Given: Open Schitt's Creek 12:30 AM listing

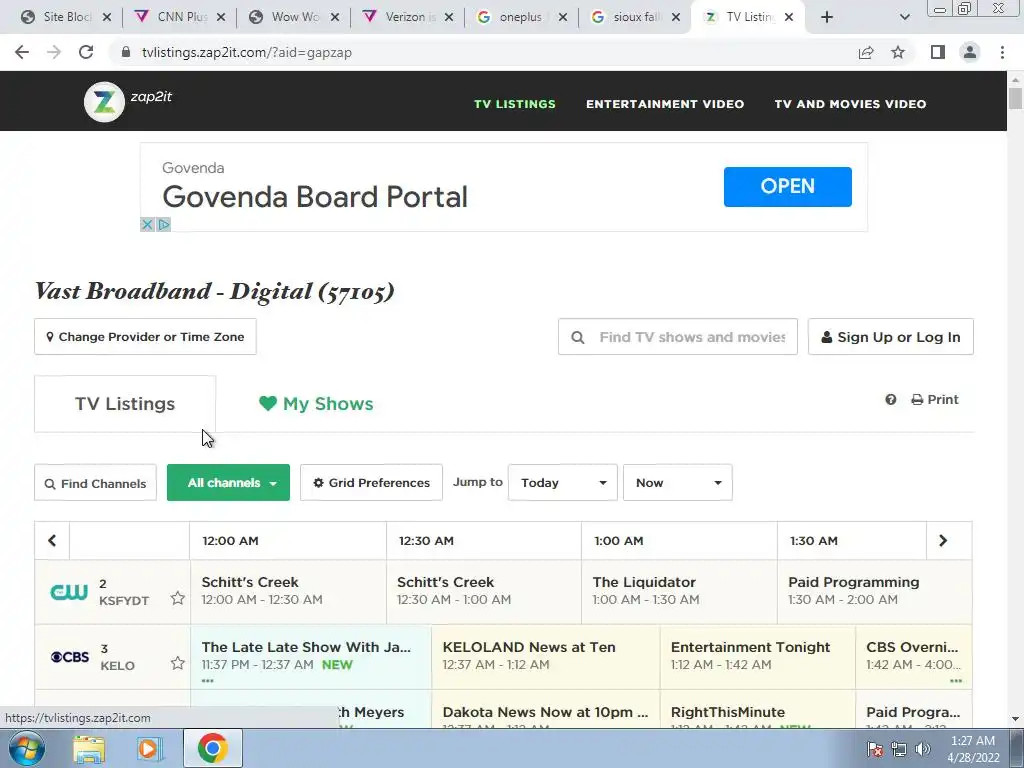Looking at the screenshot, I should (484, 591).
